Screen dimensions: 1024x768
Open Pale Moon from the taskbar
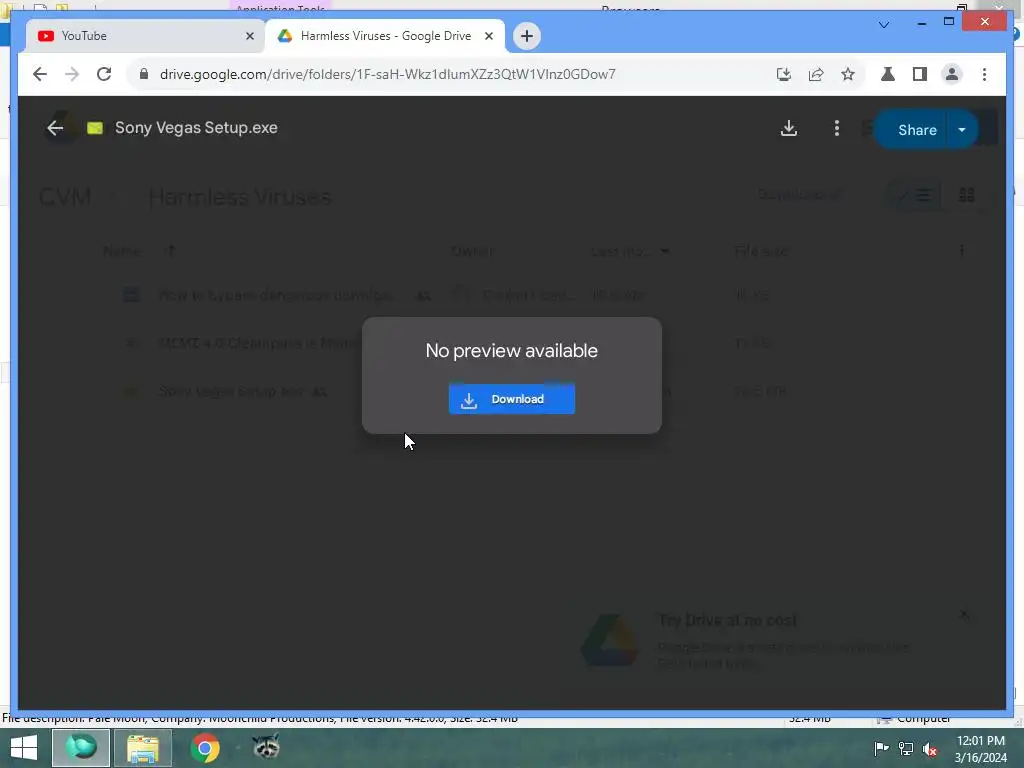click(81, 748)
